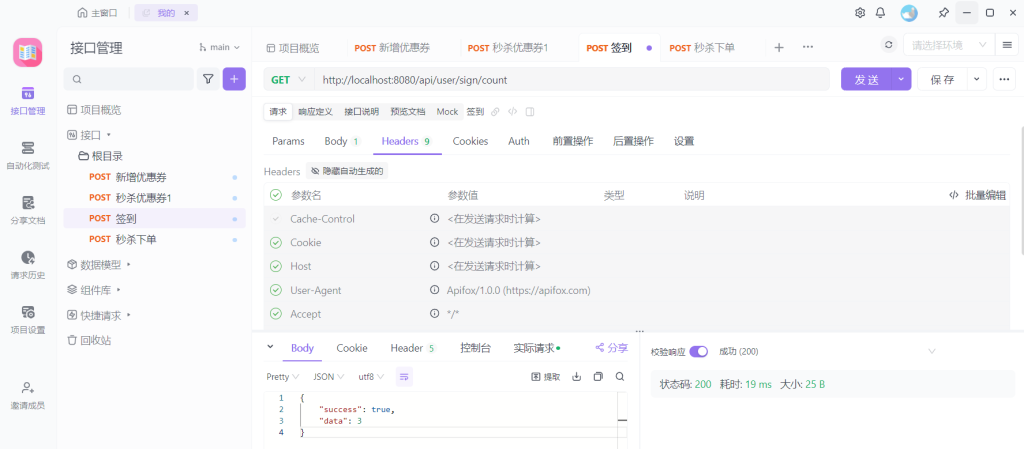This screenshot has width=1024, height=449.
Task: Click the notification bell icon
Action: point(881,13)
